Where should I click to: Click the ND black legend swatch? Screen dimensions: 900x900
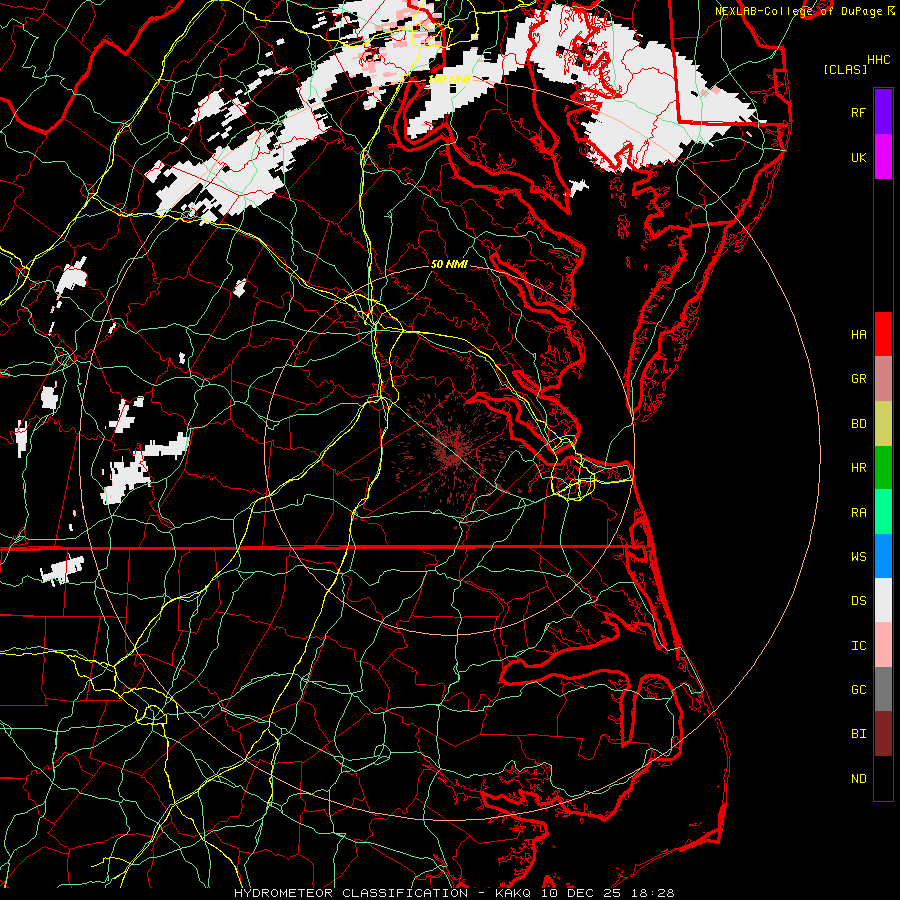[883, 778]
